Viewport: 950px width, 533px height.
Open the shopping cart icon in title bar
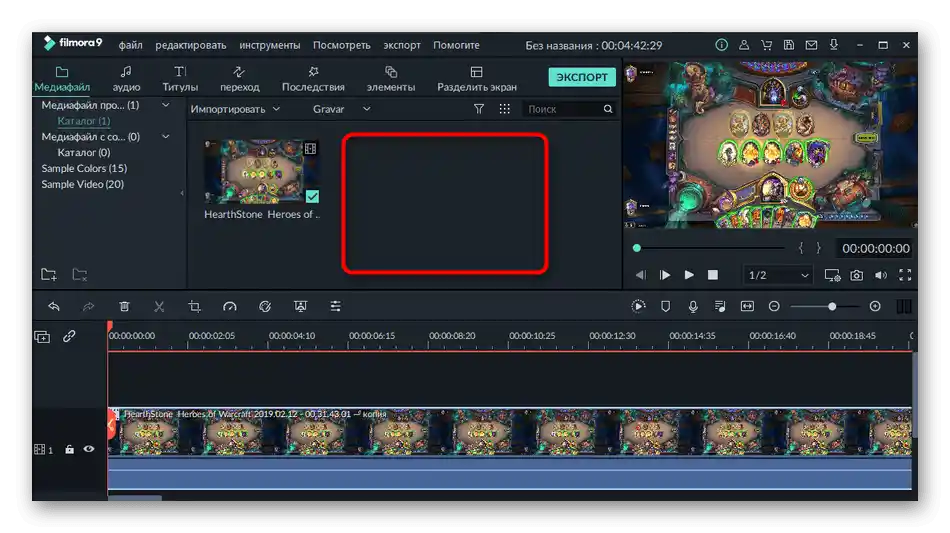(766, 45)
